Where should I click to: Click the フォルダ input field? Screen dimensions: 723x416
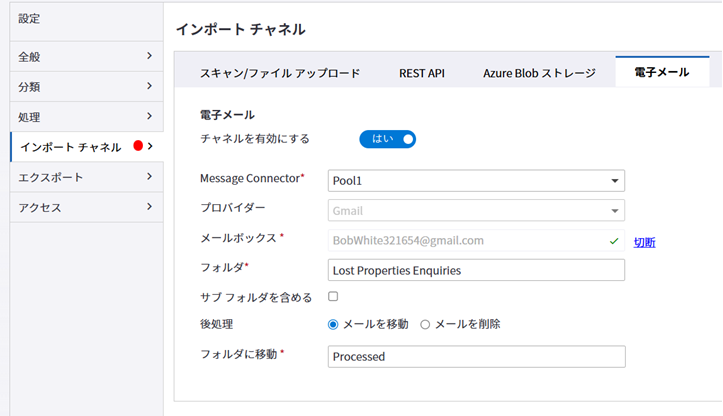[476, 270]
